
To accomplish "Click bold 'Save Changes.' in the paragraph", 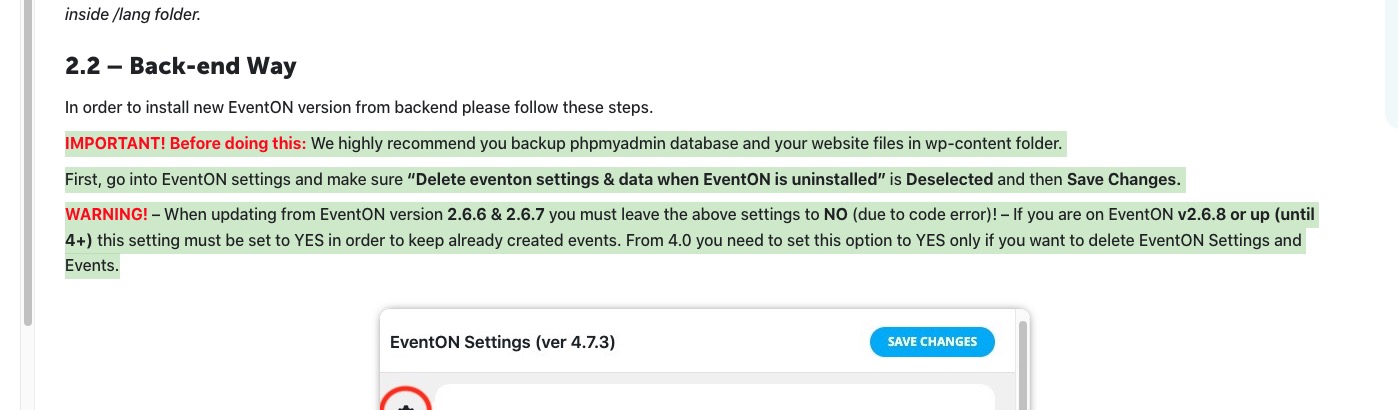I will (1125, 180).
